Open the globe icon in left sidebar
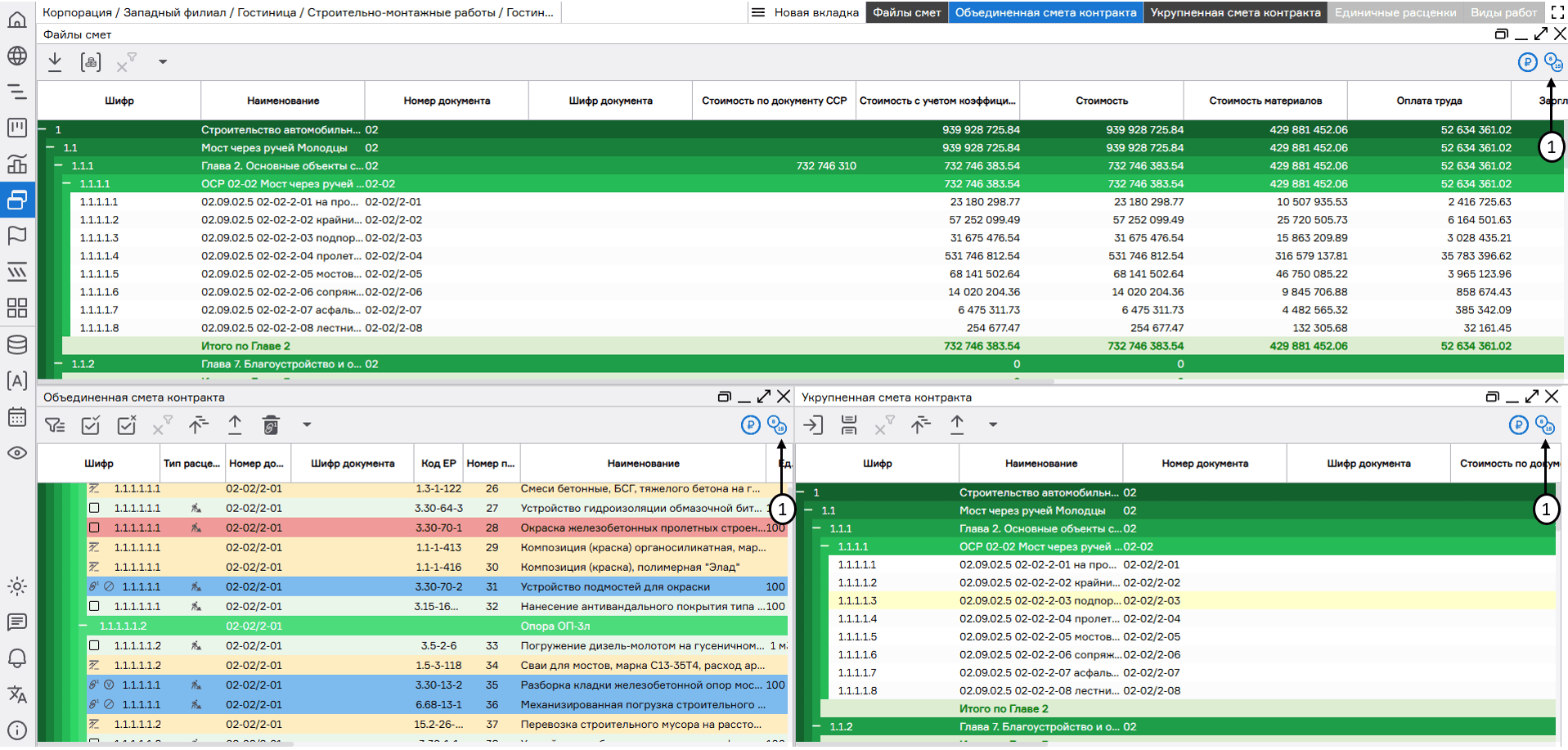Viewport: 1568px width, 750px height. pos(17,56)
